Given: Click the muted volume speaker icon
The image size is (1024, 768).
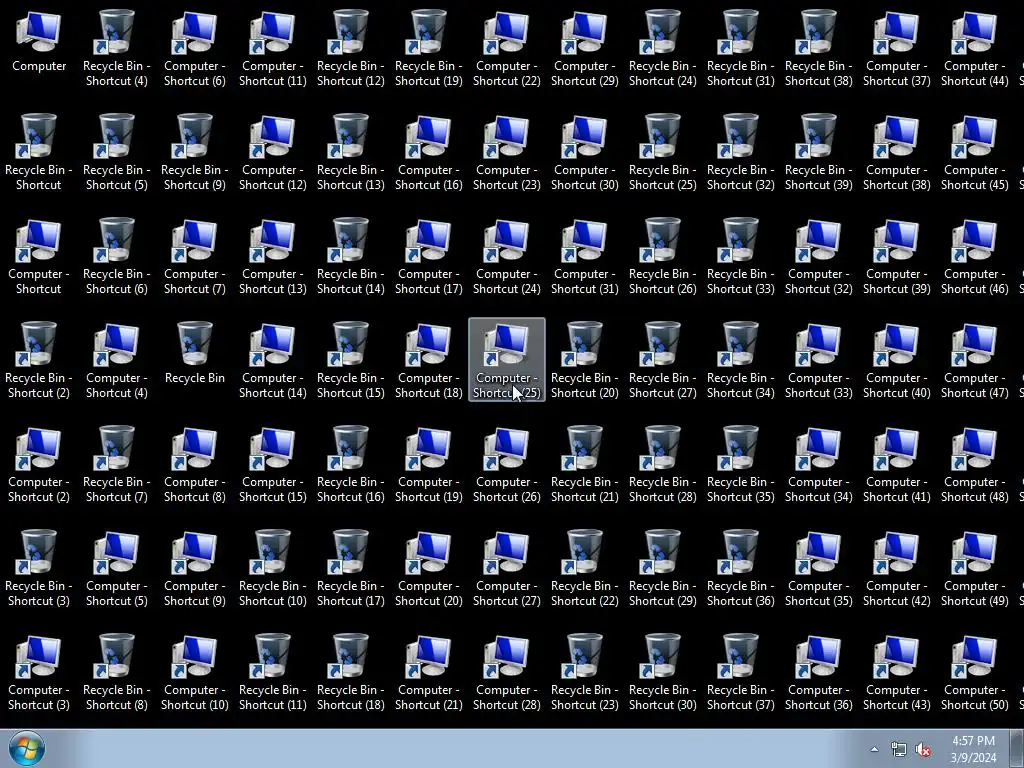Looking at the screenshot, I should 923,750.
